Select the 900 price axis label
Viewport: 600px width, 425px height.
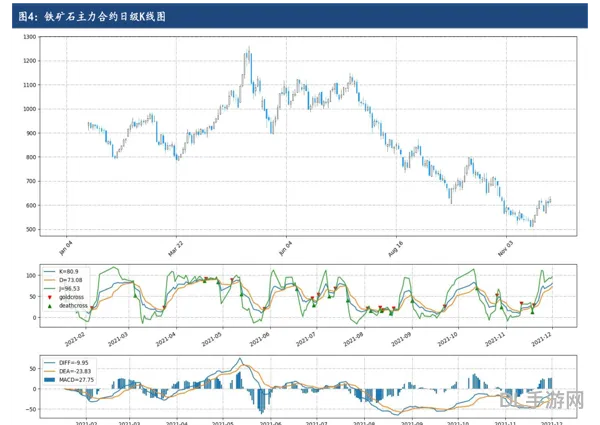pyautogui.click(x=31, y=133)
